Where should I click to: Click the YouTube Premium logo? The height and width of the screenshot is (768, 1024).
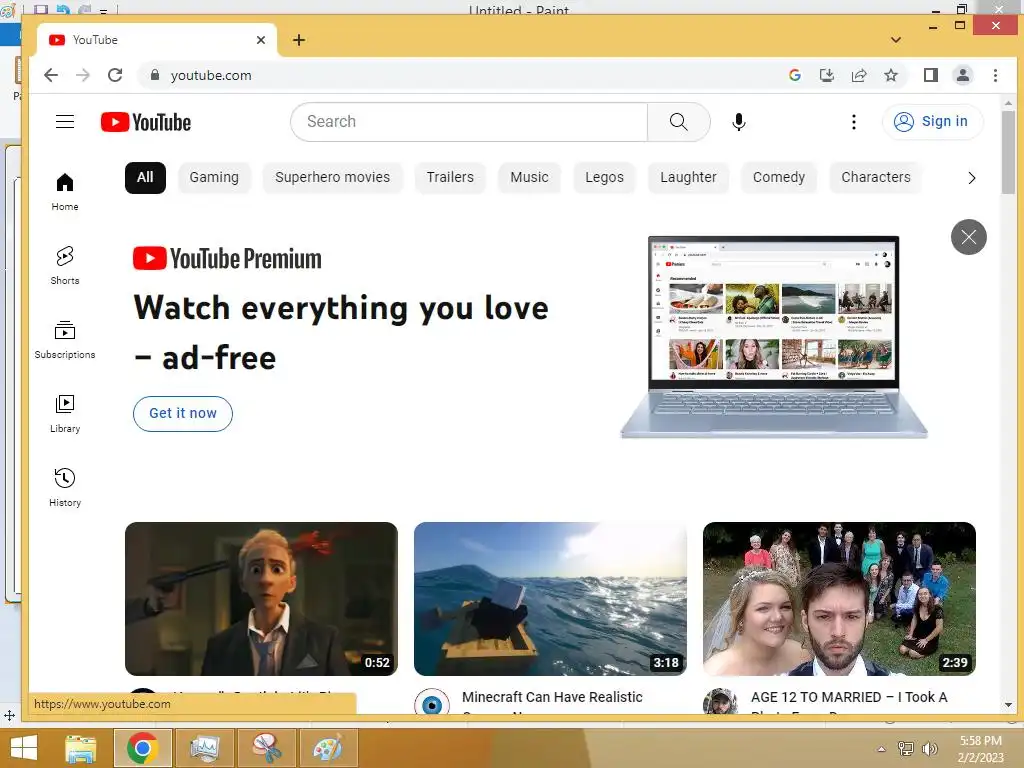[x=227, y=259]
